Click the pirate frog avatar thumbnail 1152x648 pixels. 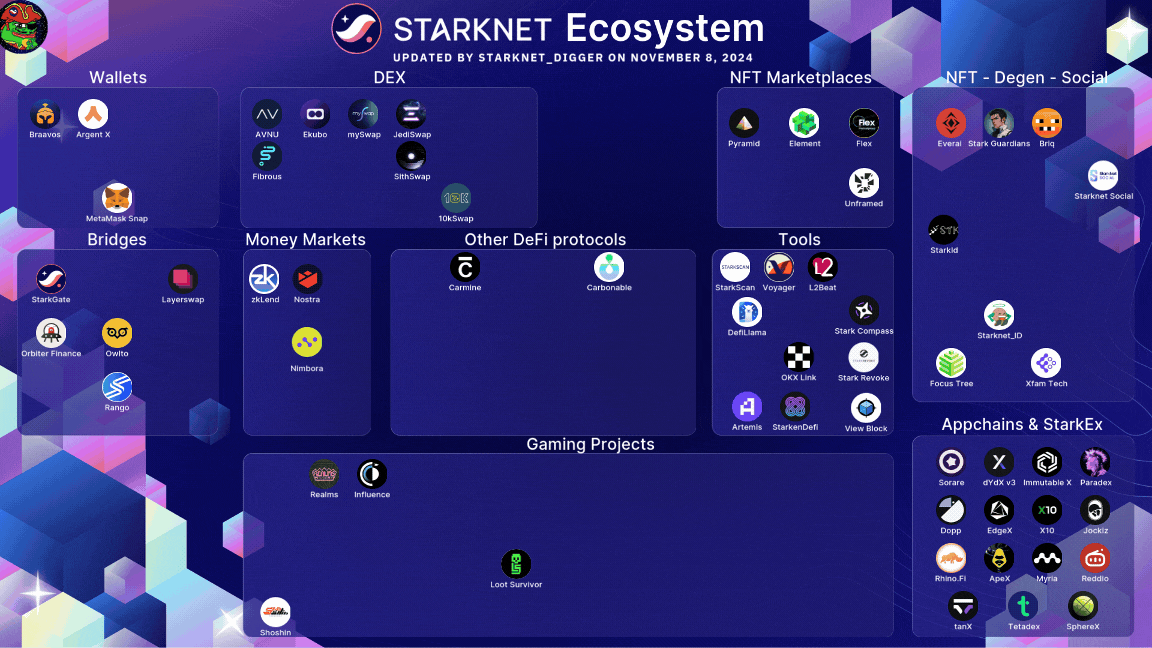coord(22,26)
